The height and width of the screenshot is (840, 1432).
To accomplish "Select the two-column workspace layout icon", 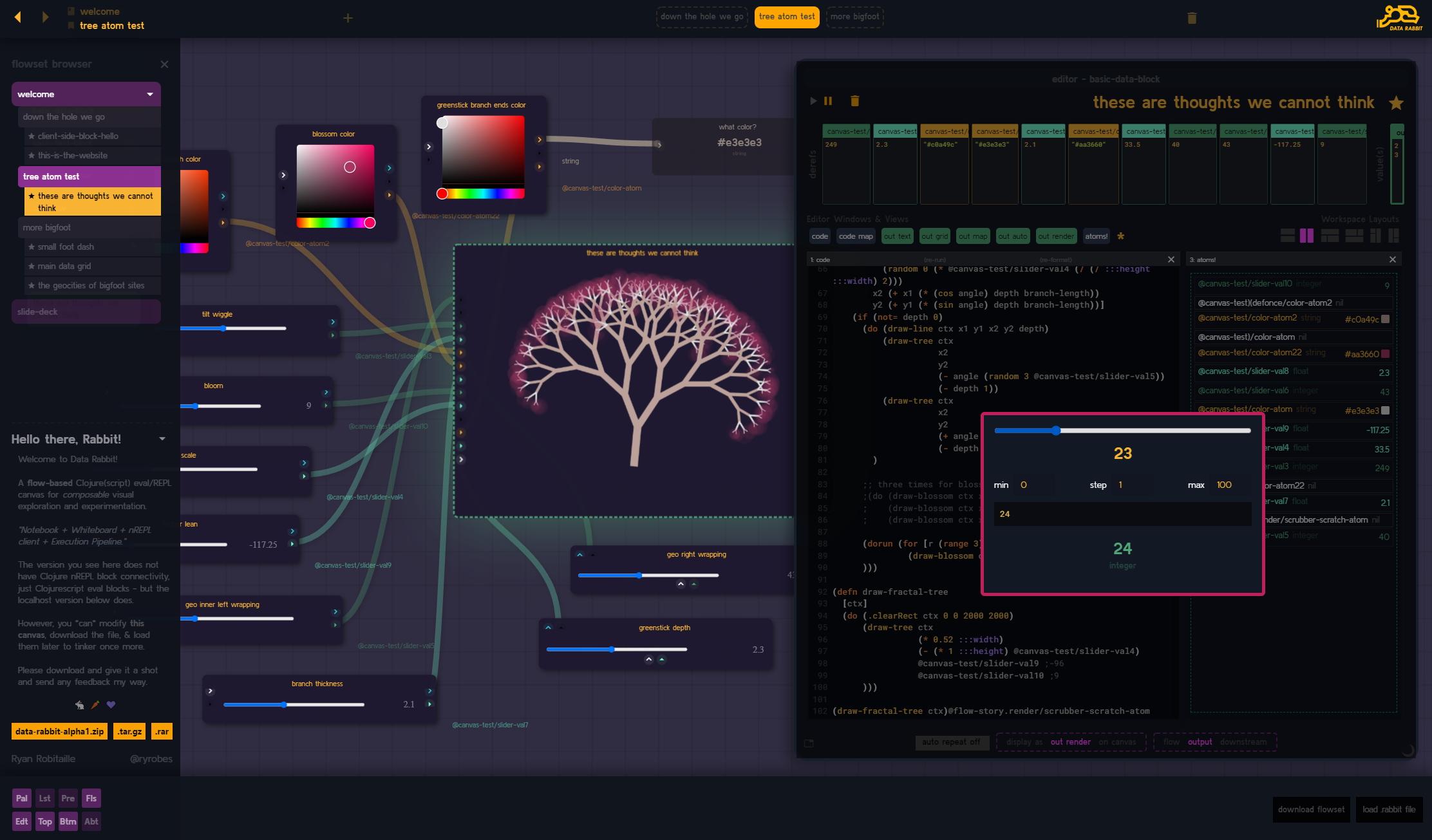I will pyautogui.click(x=1306, y=236).
